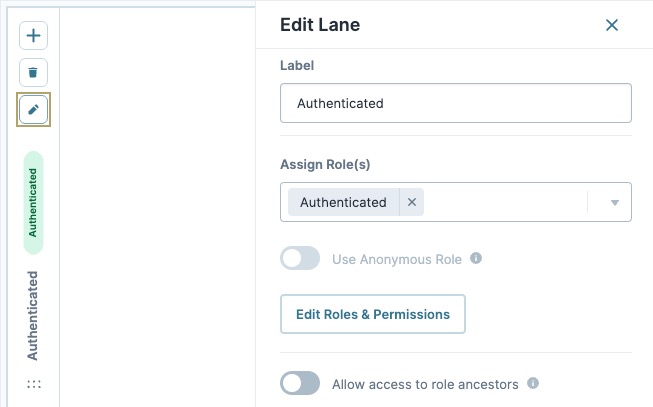Click the vertical Authenticated lane title
The image size is (653, 407).
(32, 316)
